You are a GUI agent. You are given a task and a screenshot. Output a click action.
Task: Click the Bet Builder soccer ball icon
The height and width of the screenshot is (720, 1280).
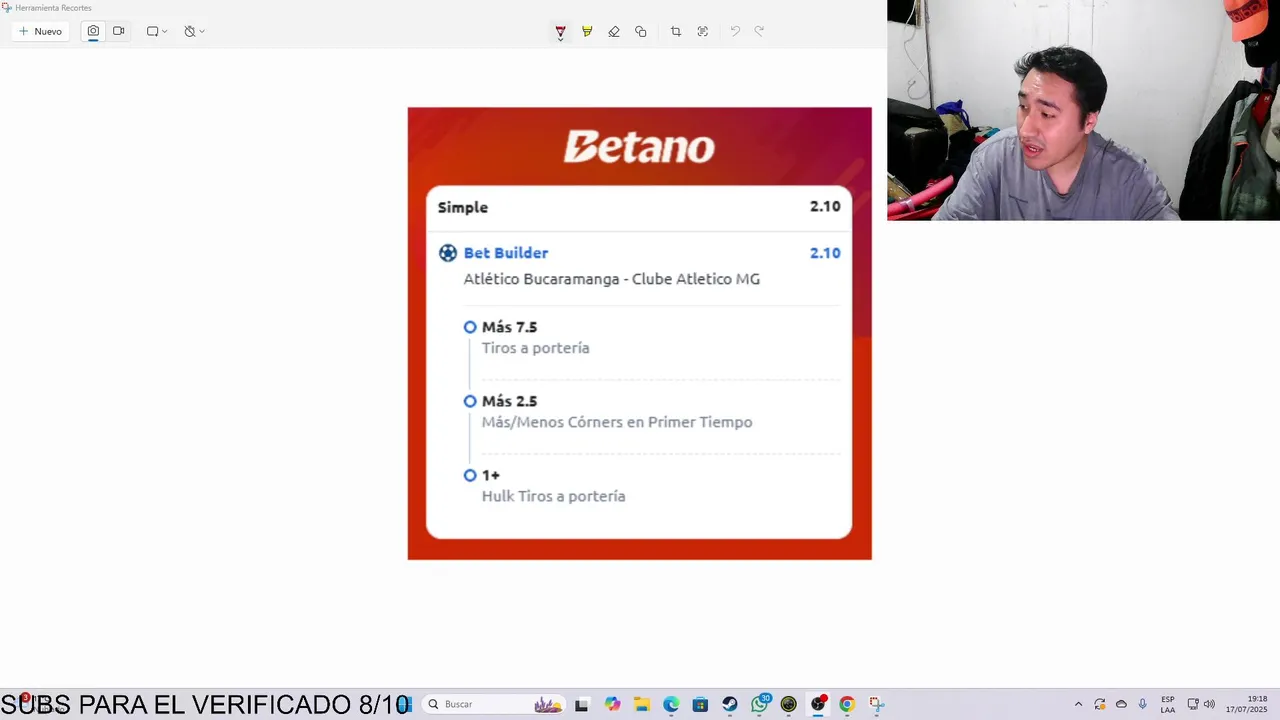pyautogui.click(x=448, y=253)
